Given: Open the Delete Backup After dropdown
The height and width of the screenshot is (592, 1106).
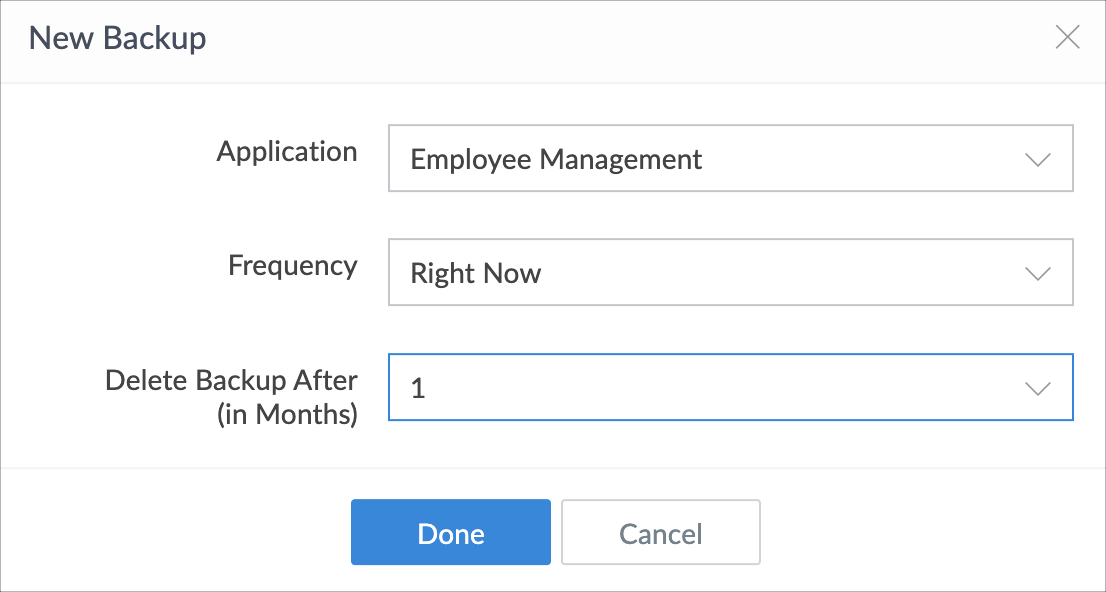Looking at the screenshot, I should pos(731,387).
